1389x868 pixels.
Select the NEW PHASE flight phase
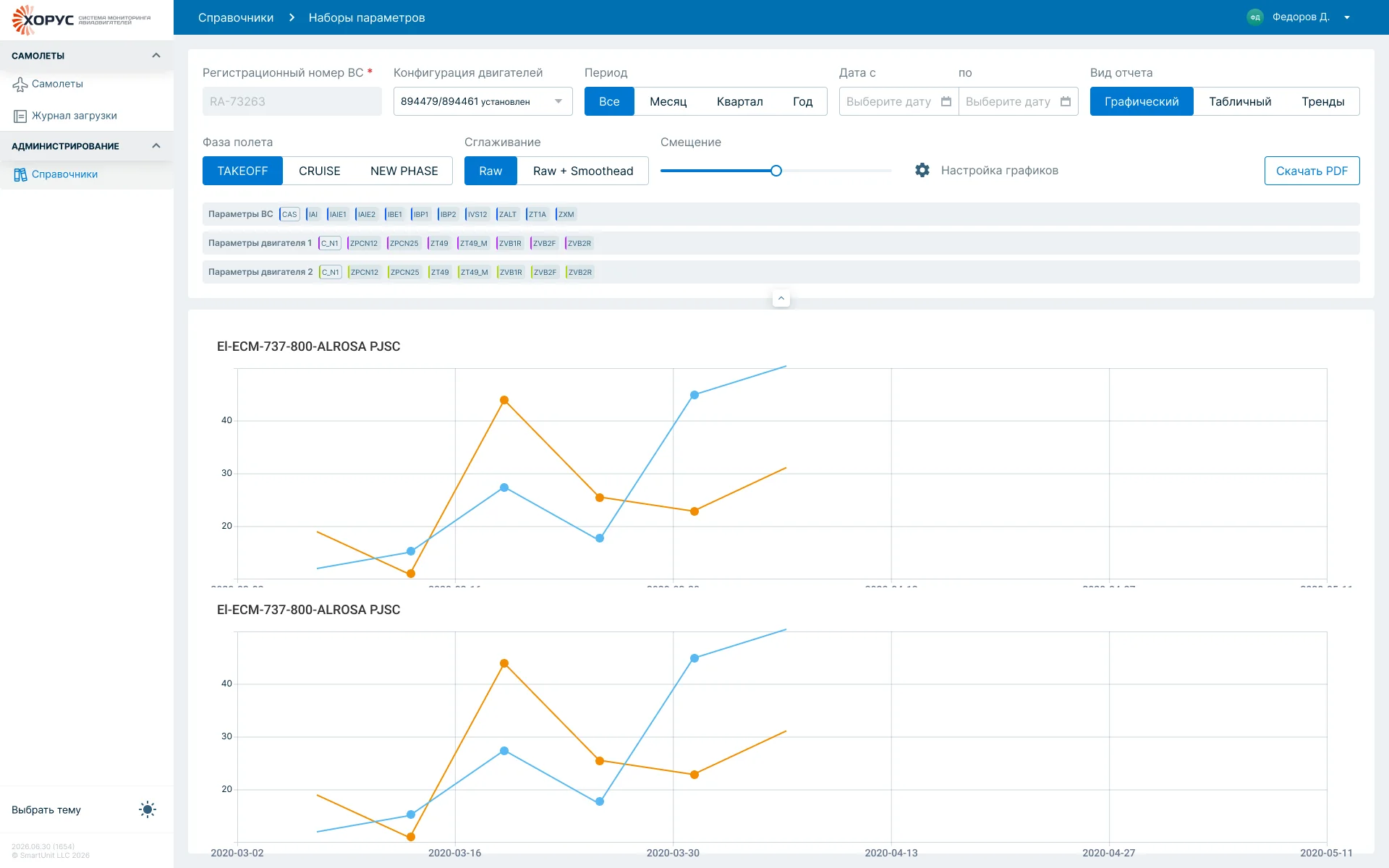click(404, 171)
